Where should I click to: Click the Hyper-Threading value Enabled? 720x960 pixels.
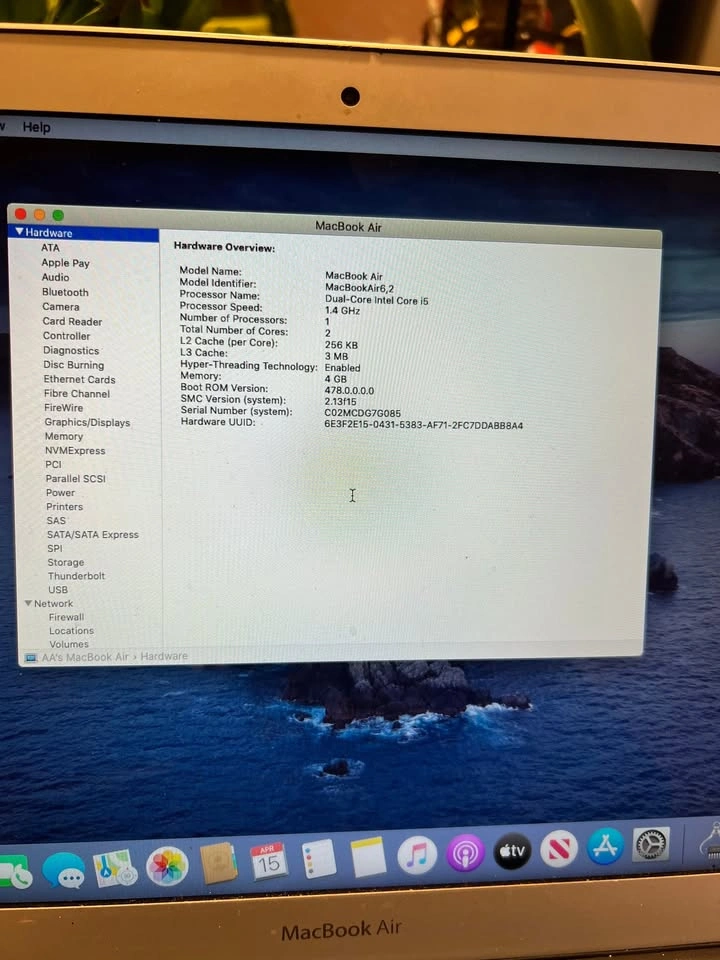tap(342, 368)
